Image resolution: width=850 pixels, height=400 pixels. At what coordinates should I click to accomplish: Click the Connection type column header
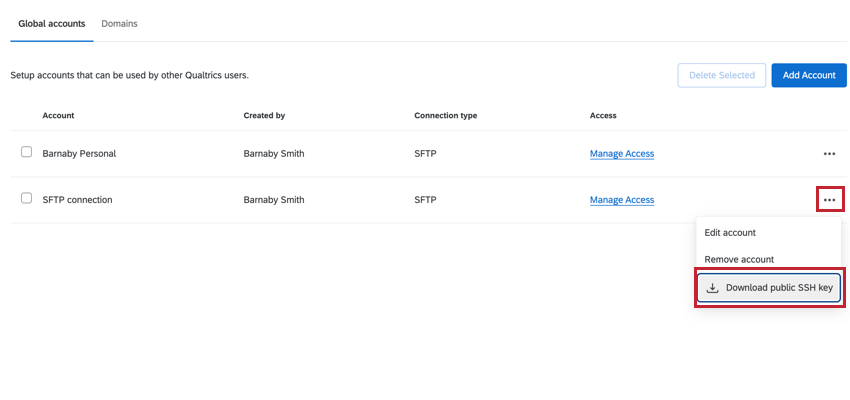pos(445,116)
